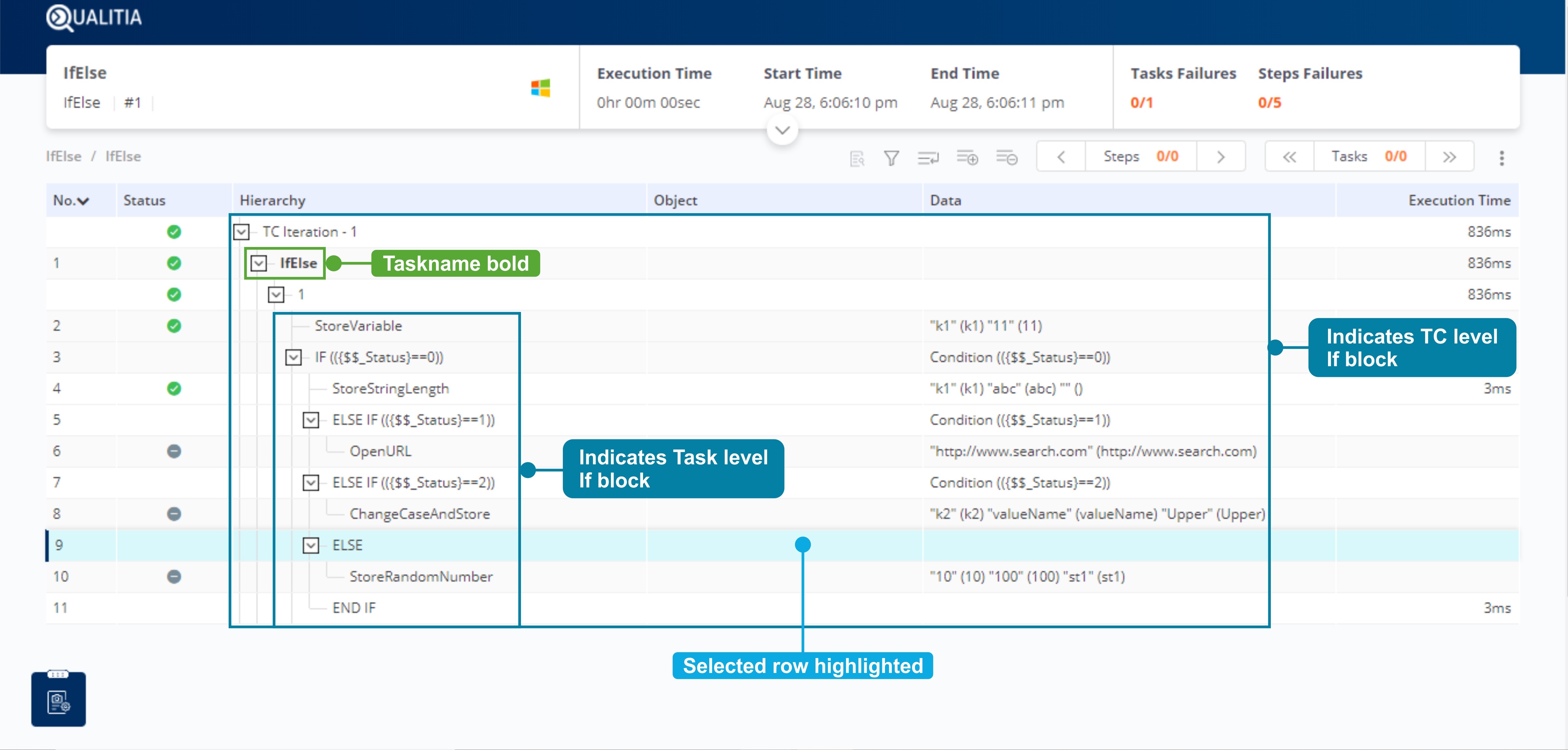This screenshot has height=750, width=1568.
Task: Collapse the ELSE block in row 9
Action: coord(311,545)
